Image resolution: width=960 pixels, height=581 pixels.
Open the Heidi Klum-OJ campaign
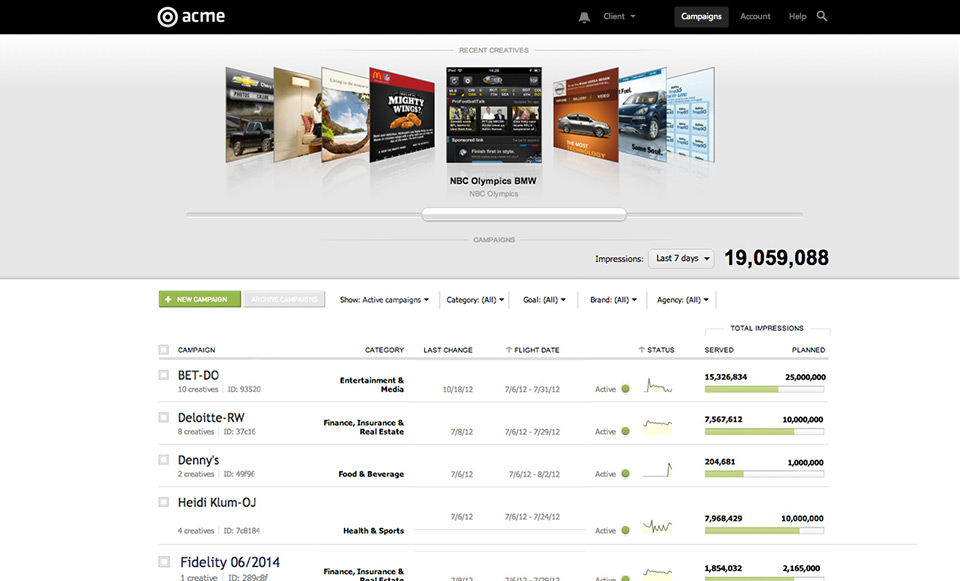[217, 503]
